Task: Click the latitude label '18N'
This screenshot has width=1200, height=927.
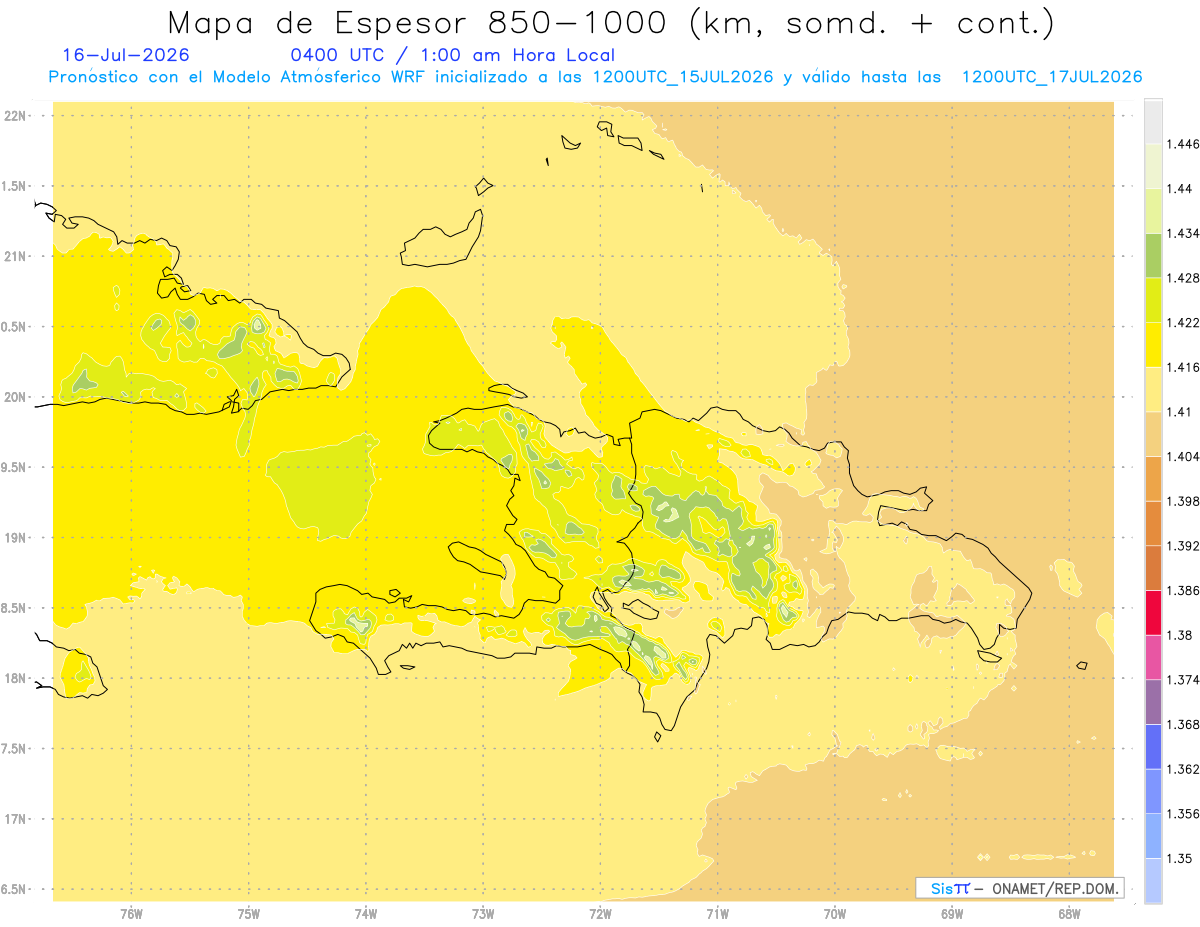Action: (14, 678)
